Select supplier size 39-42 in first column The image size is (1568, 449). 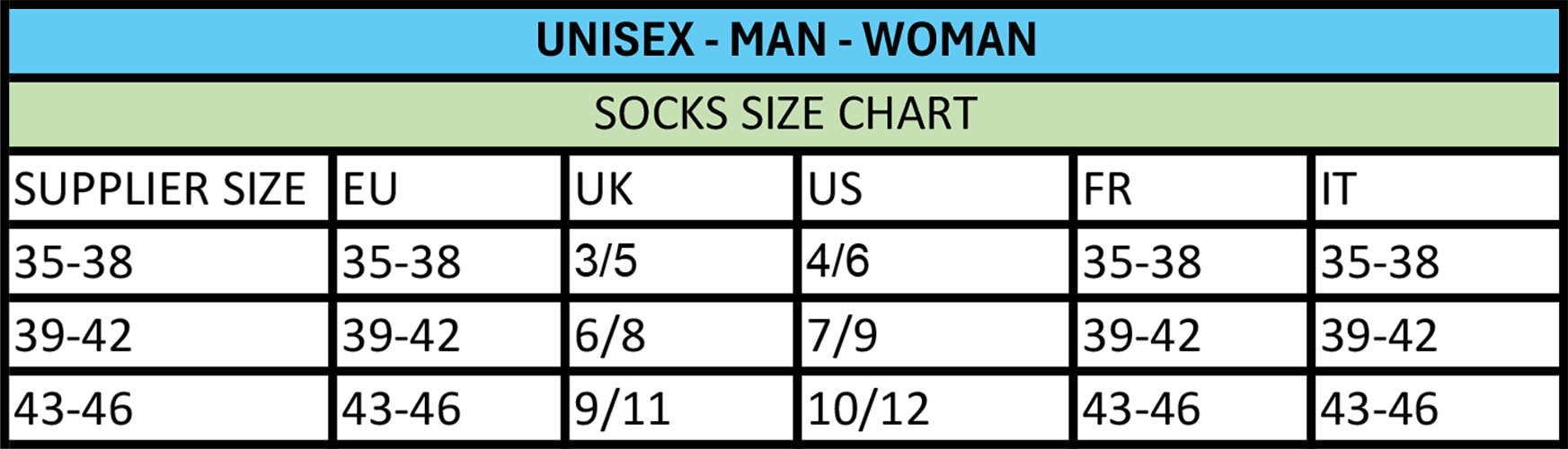coord(74,335)
